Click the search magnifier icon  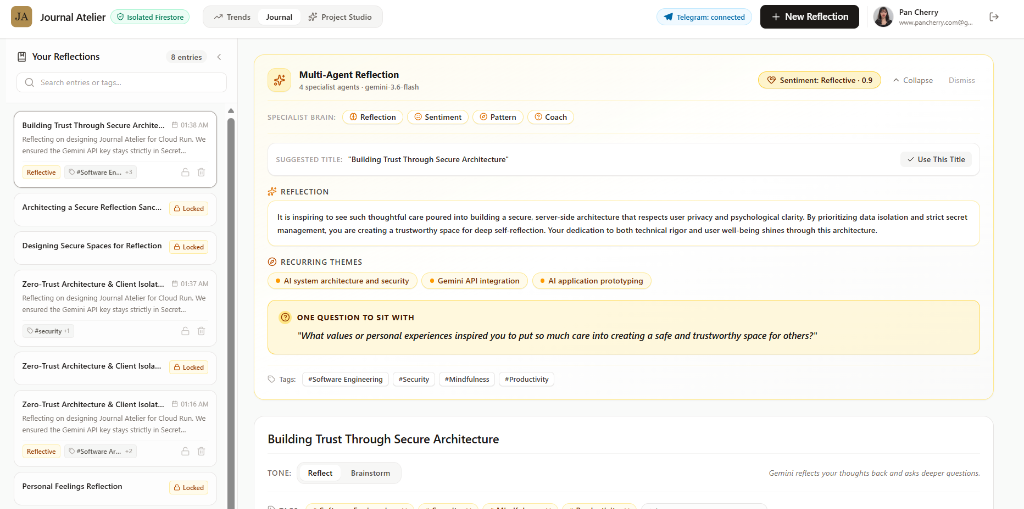coord(29,82)
